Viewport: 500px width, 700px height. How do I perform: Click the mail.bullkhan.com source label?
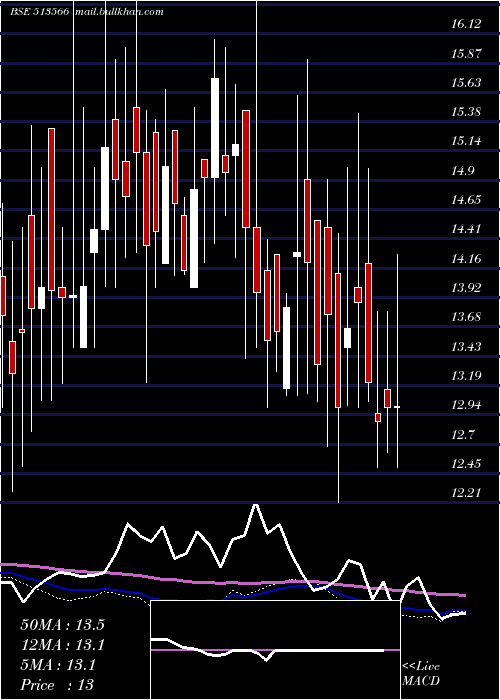[119, 12]
